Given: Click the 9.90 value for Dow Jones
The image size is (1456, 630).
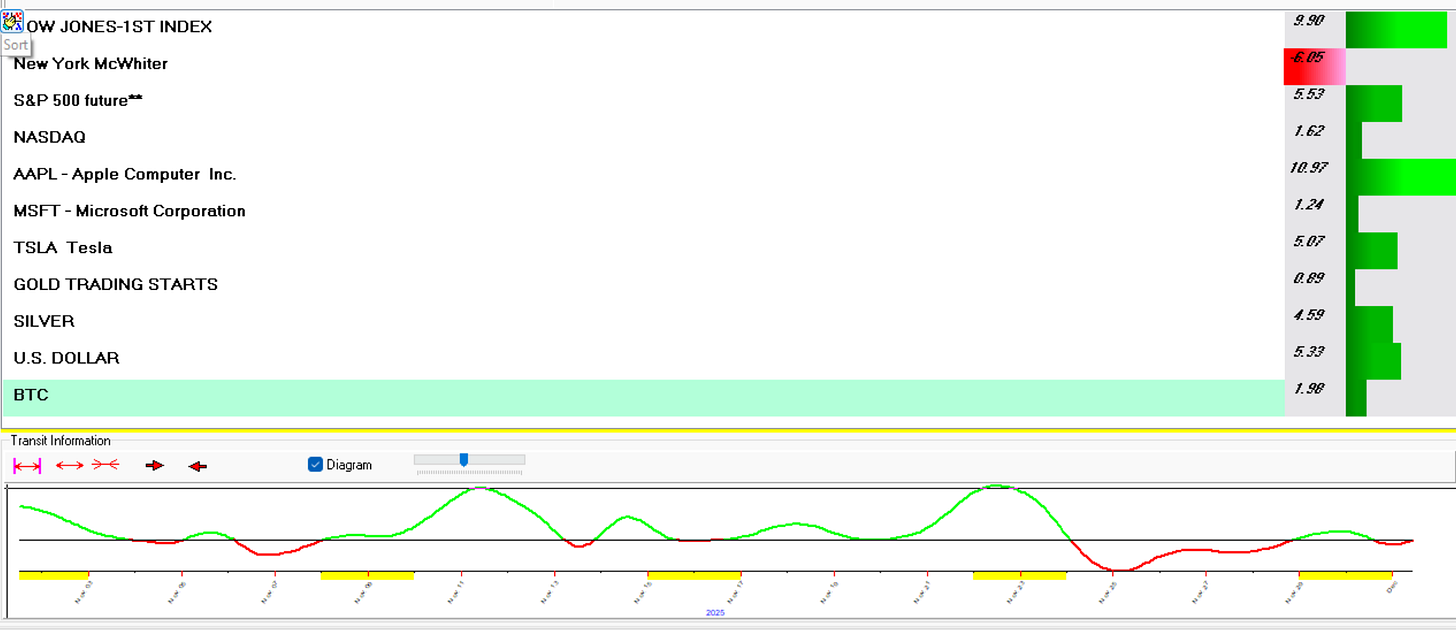Looking at the screenshot, I should 1308,20.
